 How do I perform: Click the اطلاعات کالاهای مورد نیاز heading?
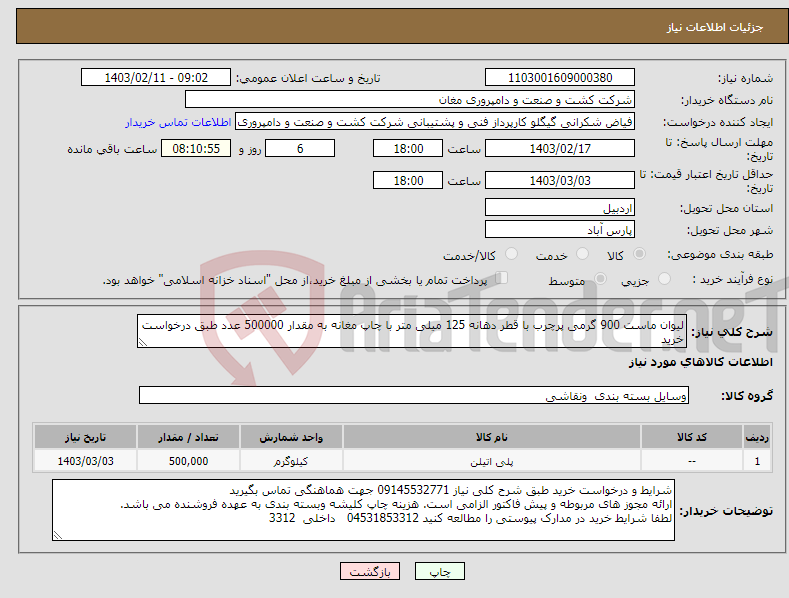700,362
